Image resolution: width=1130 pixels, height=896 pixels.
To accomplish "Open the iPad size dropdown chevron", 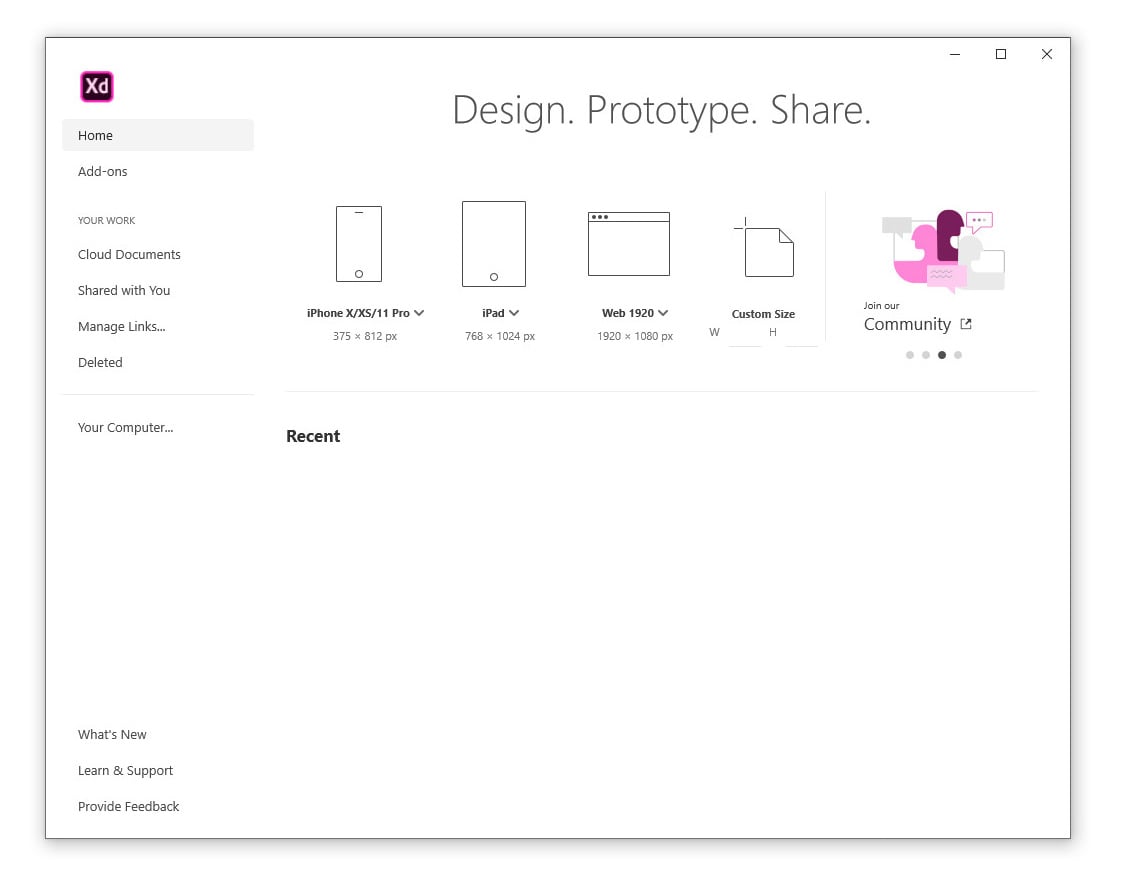I will point(514,313).
